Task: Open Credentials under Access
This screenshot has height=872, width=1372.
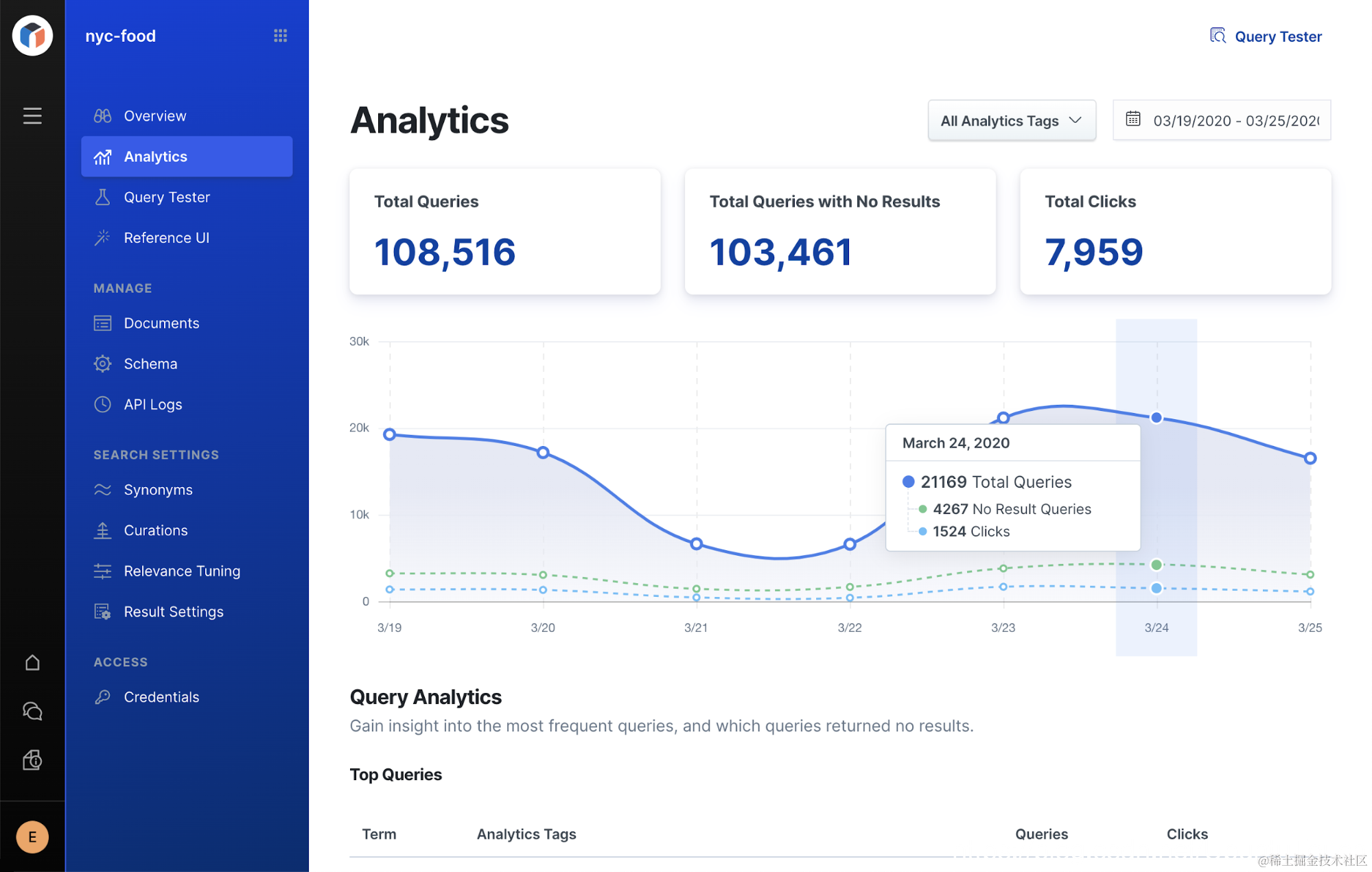Action: tap(161, 697)
